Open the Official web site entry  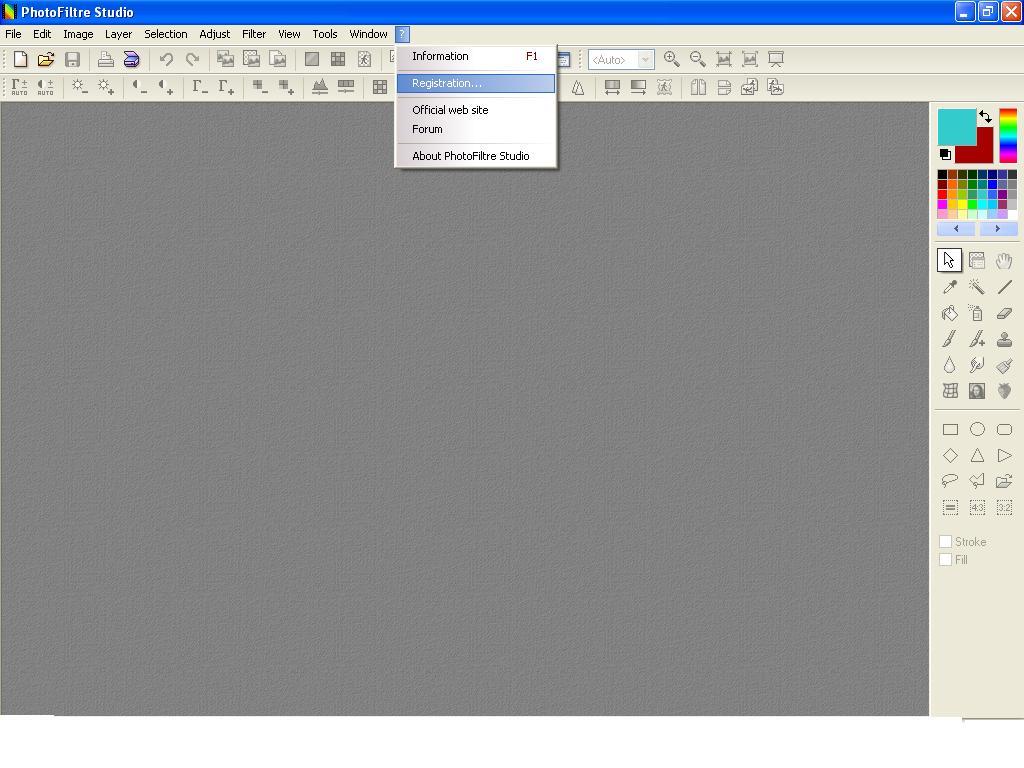click(x=476, y=110)
